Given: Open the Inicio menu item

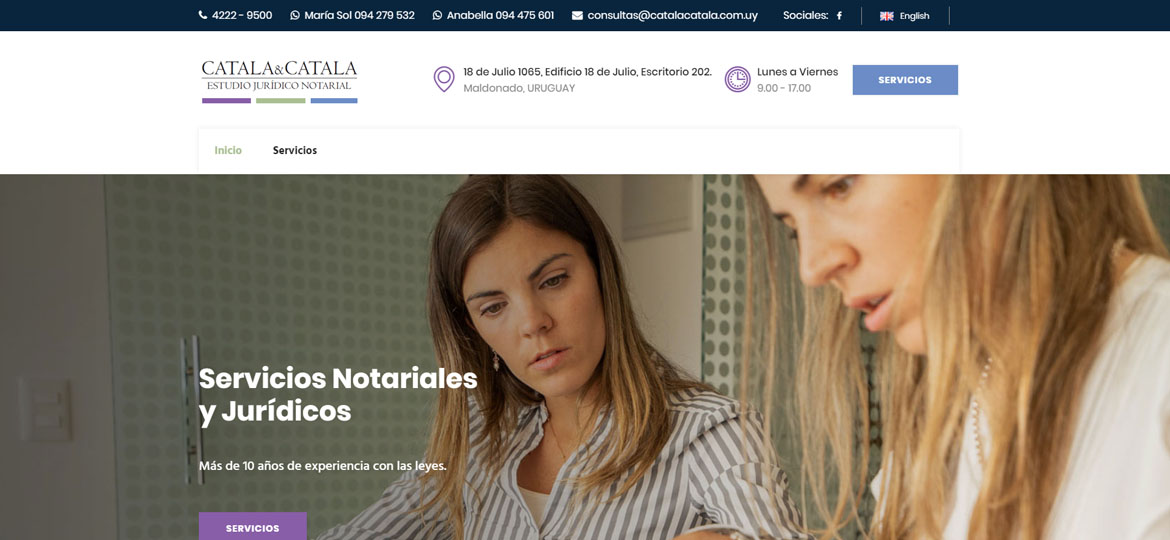Looking at the screenshot, I should 228,151.
